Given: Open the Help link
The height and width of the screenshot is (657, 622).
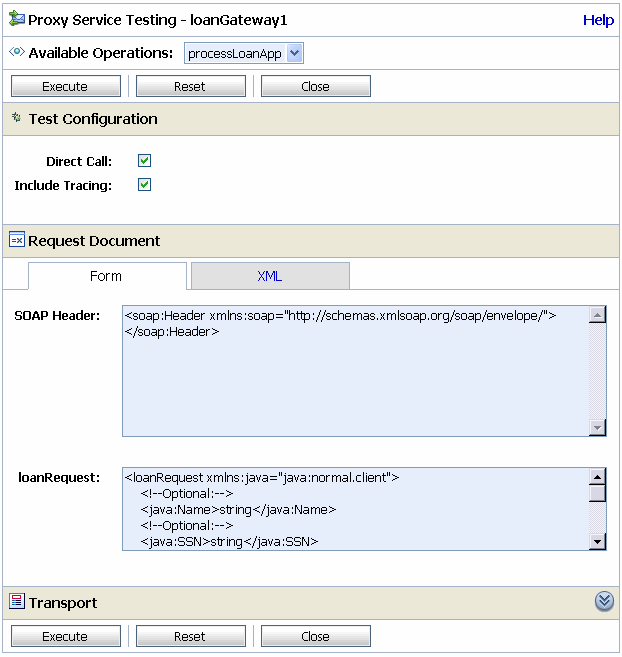Looking at the screenshot, I should [x=599, y=20].
